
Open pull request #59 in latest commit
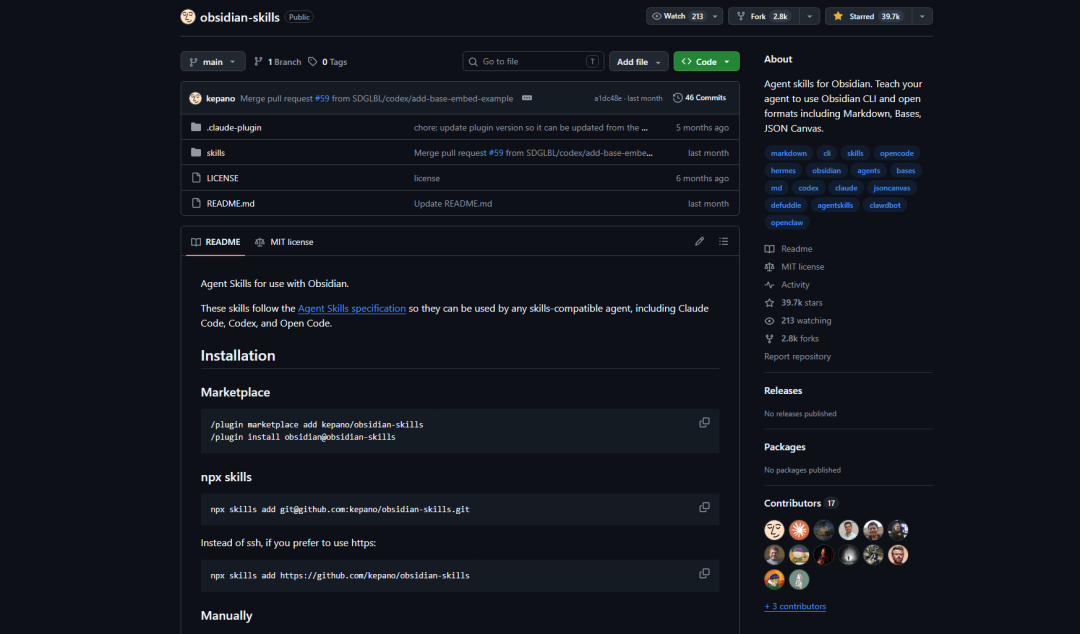322,99
